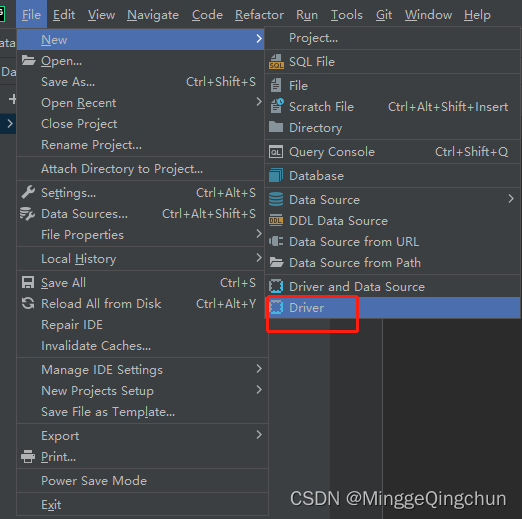Image resolution: width=522 pixels, height=519 pixels.
Task: Expand the New Projects Setup submenu arrow
Action: point(259,390)
